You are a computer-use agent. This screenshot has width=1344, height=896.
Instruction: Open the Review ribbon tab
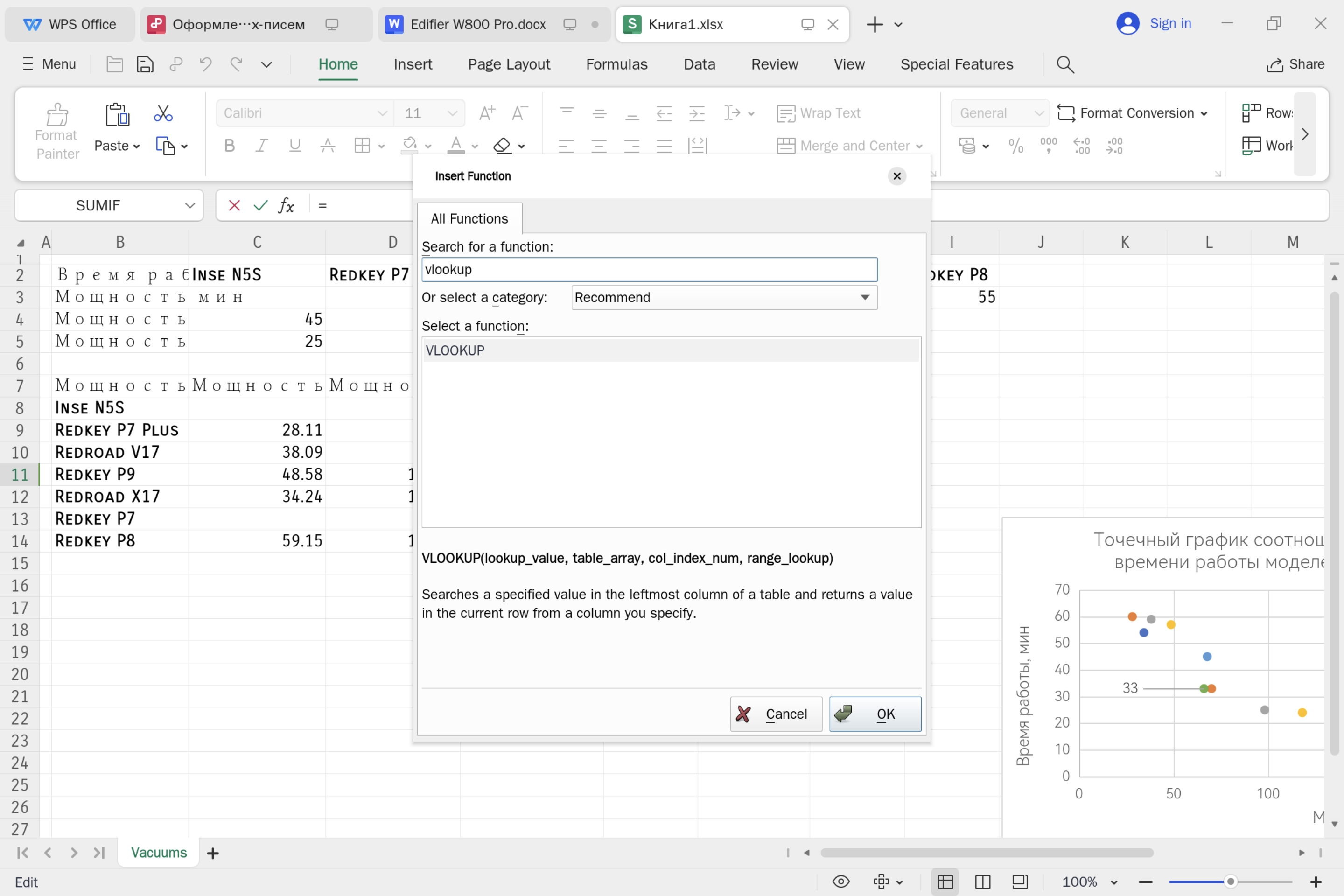tap(774, 64)
